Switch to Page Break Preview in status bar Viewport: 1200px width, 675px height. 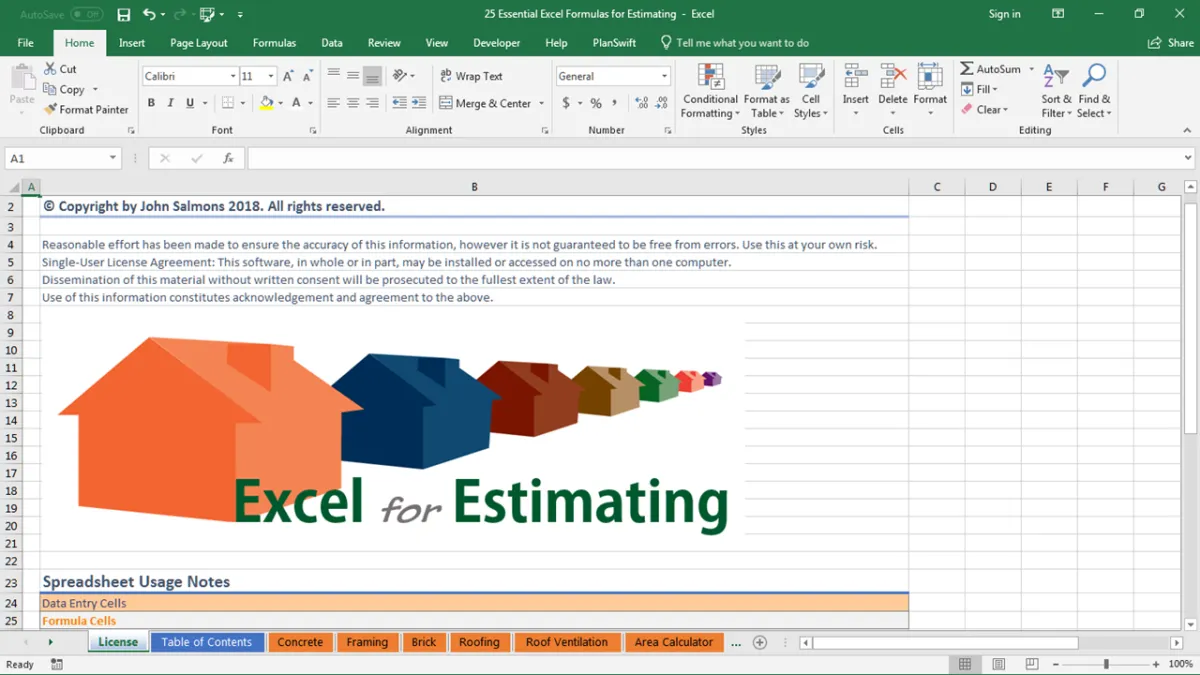[1031, 664]
